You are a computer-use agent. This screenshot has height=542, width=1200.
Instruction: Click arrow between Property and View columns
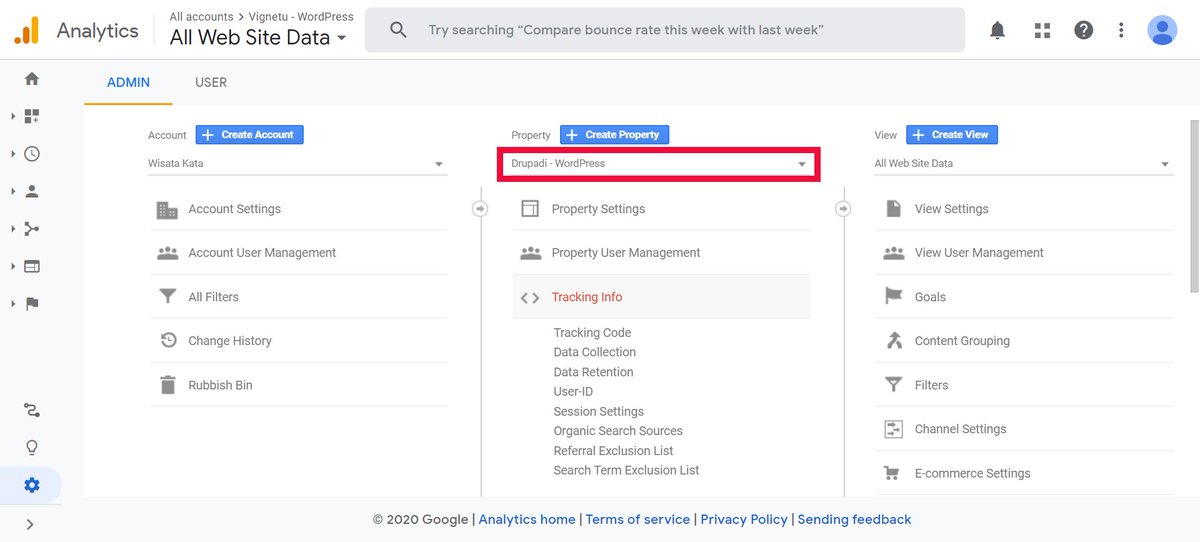(843, 209)
